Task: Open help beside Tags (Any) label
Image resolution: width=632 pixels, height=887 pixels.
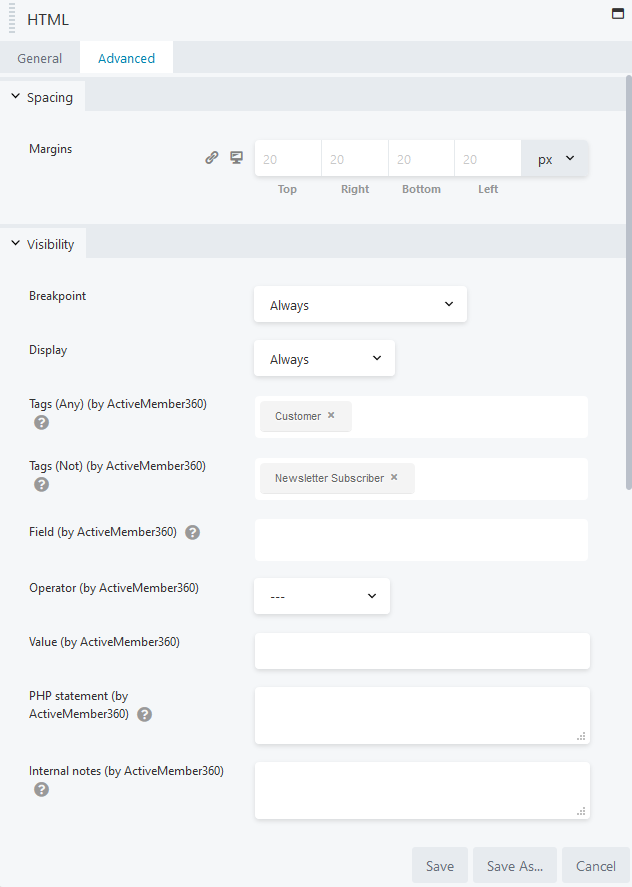Action: pos(40,423)
